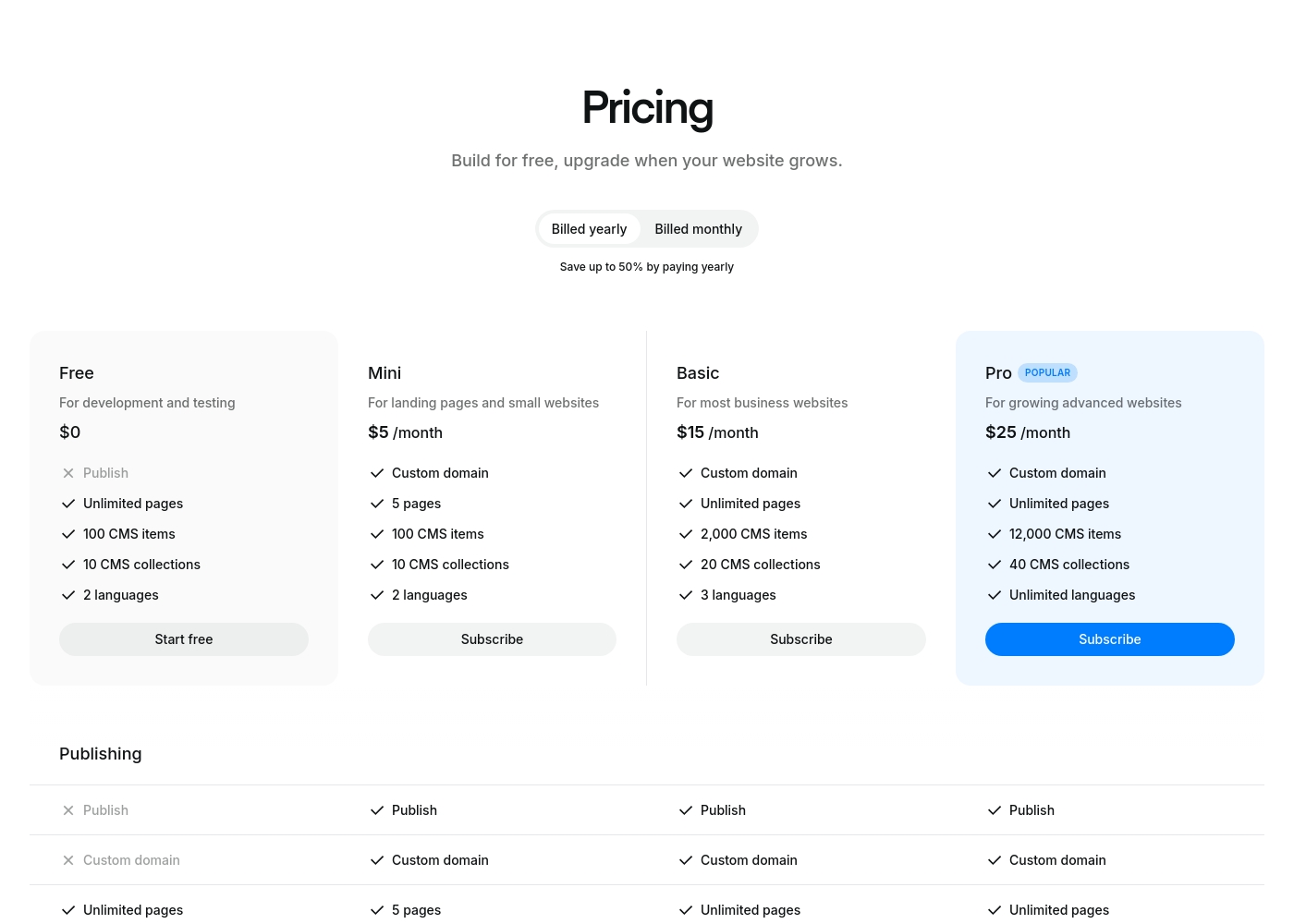
Task: Click checkmark beside 5 pages in Mini card
Action: click(377, 504)
